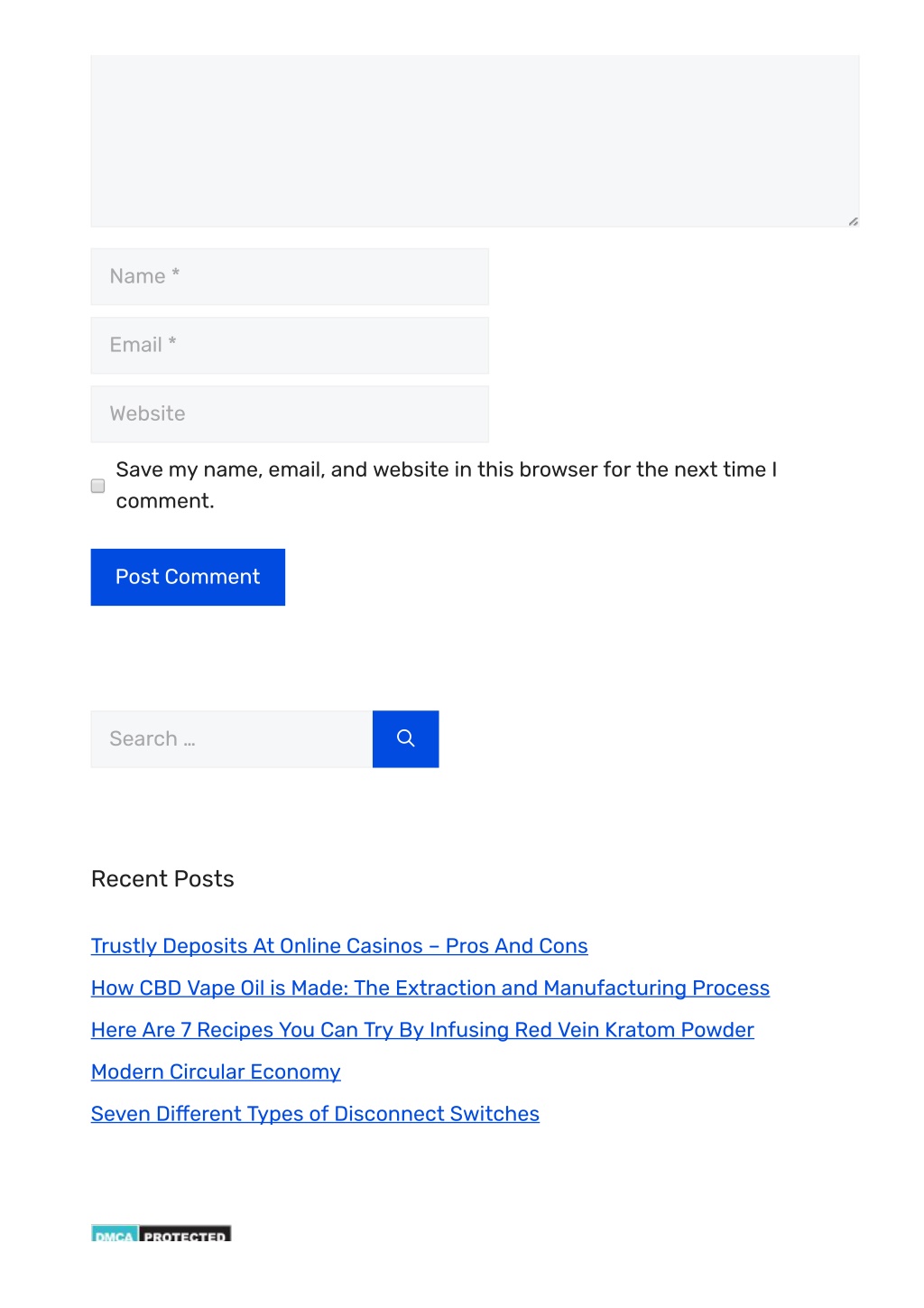Open 7 Recipes Red Vein Kratom post

click(x=422, y=1030)
